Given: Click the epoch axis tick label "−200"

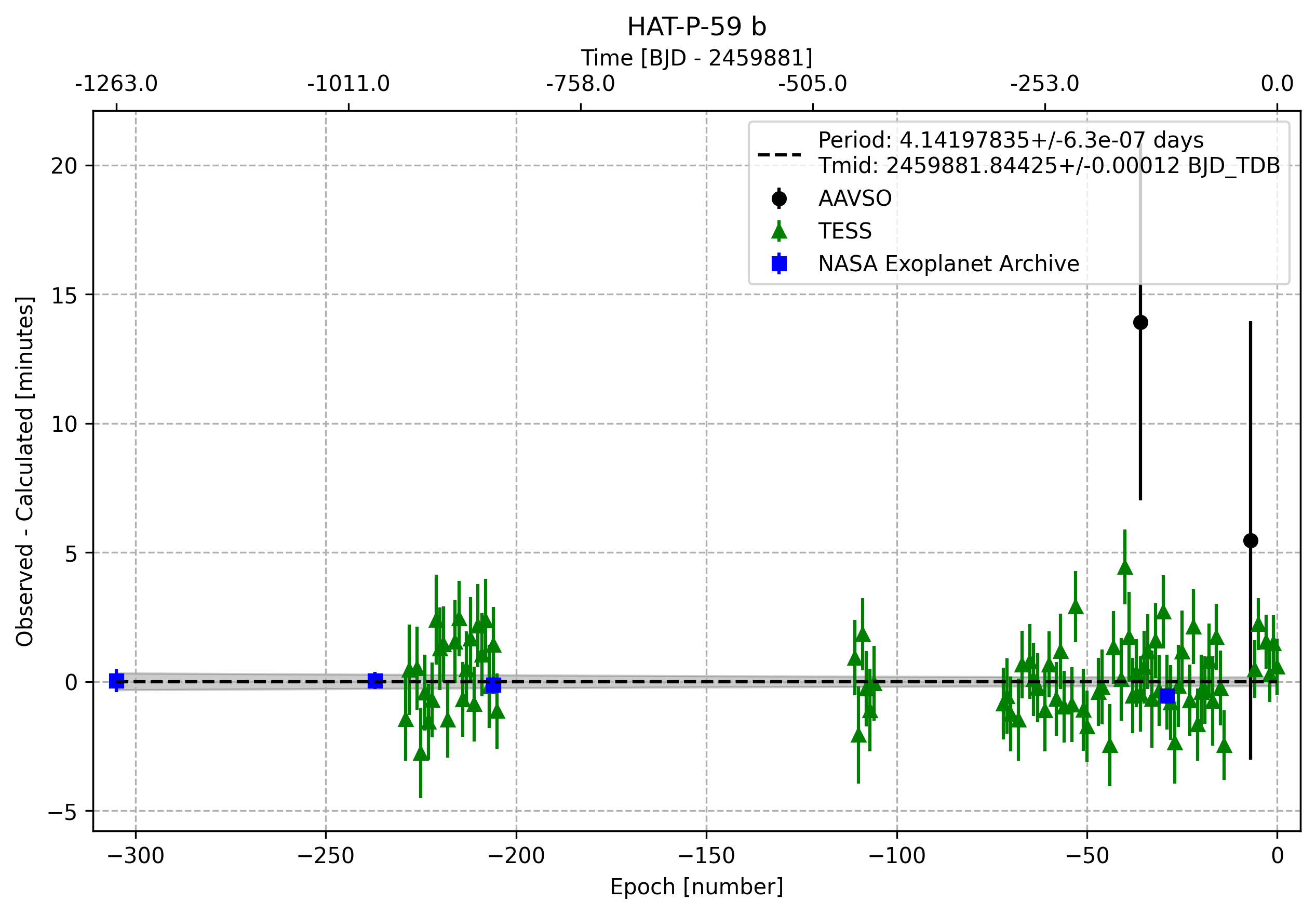Looking at the screenshot, I should click(516, 856).
